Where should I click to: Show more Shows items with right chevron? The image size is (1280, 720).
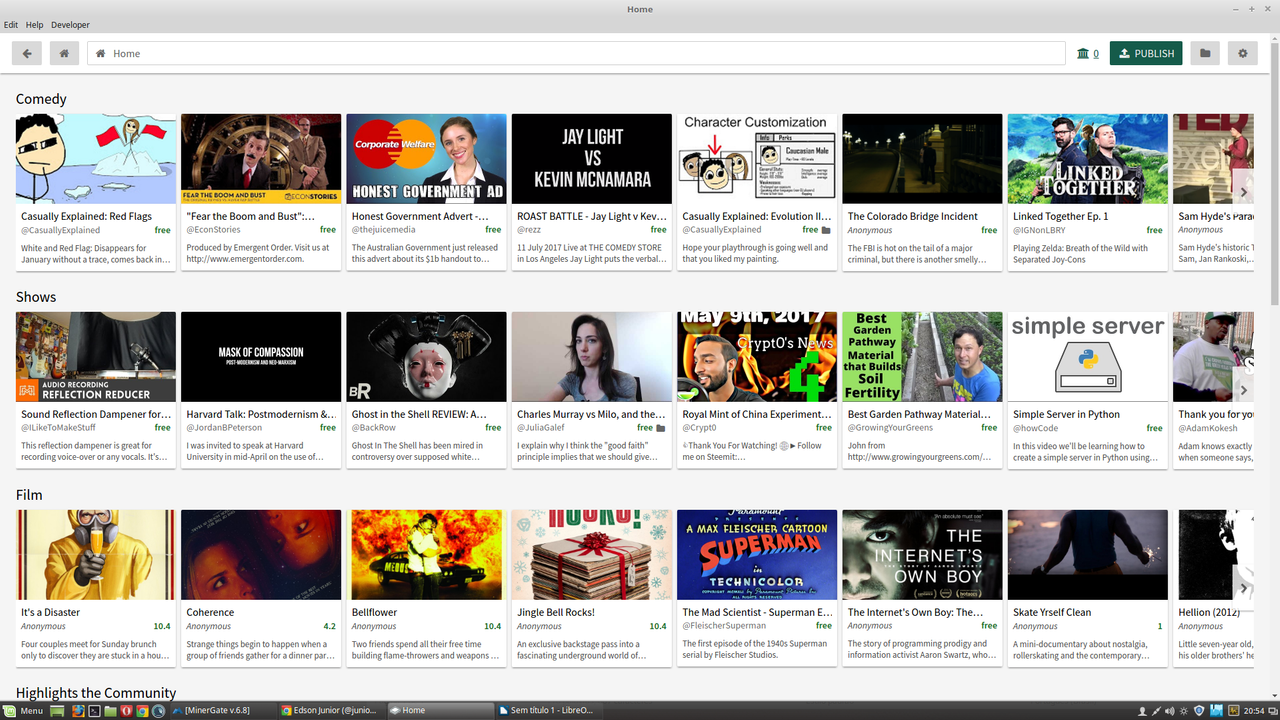(1243, 390)
